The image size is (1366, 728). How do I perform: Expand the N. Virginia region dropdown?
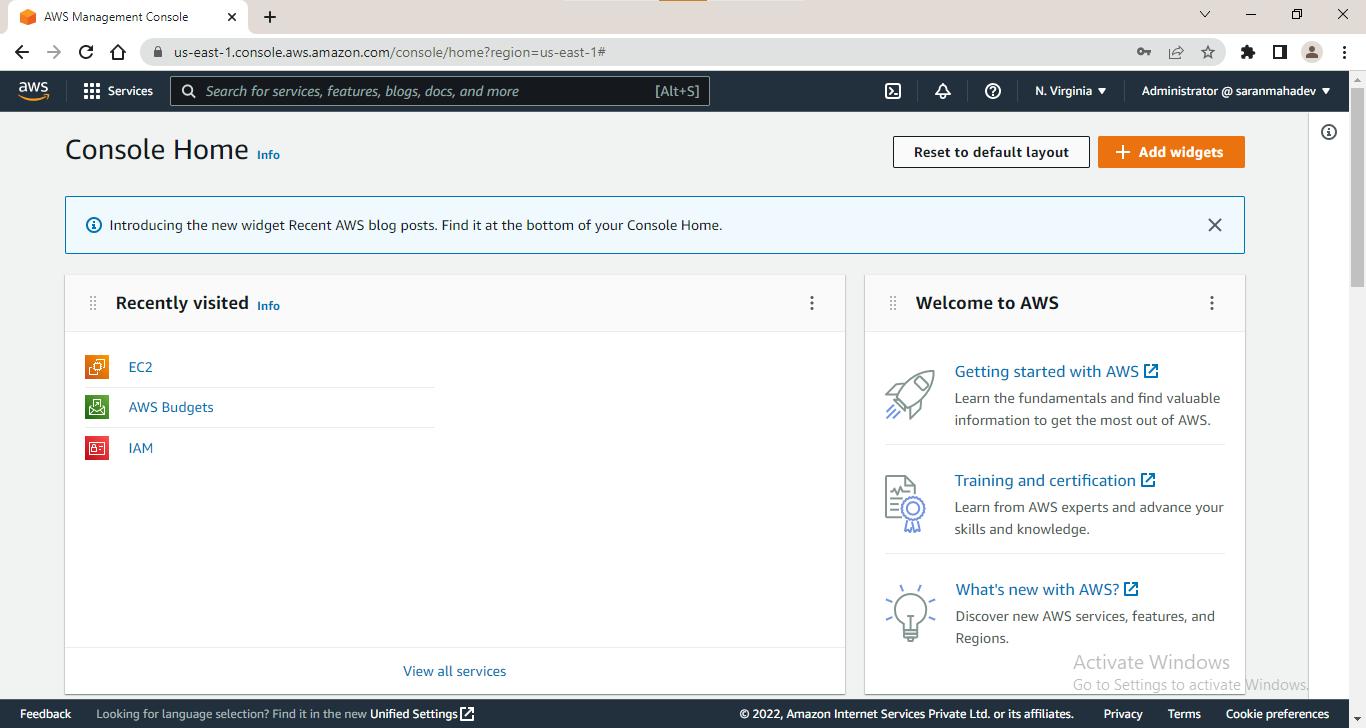[1070, 91]
